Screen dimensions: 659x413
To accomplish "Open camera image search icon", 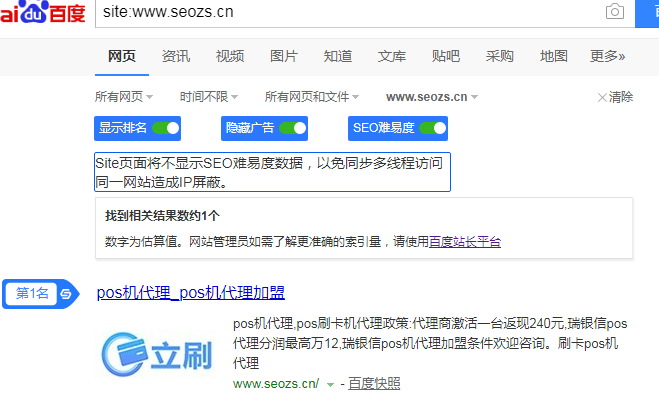I will 614,11.
